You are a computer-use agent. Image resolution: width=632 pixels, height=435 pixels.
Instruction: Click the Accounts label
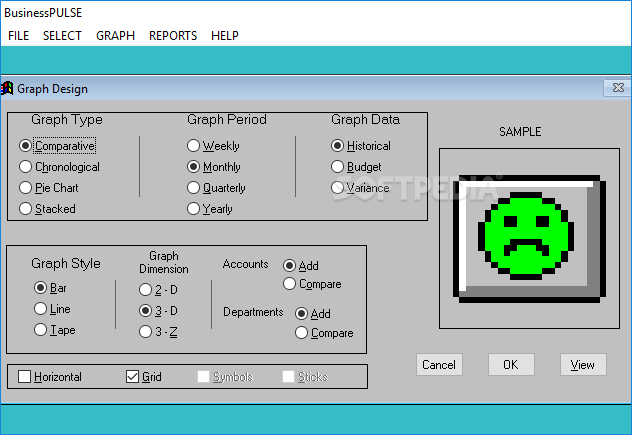(x=245, y=264)
